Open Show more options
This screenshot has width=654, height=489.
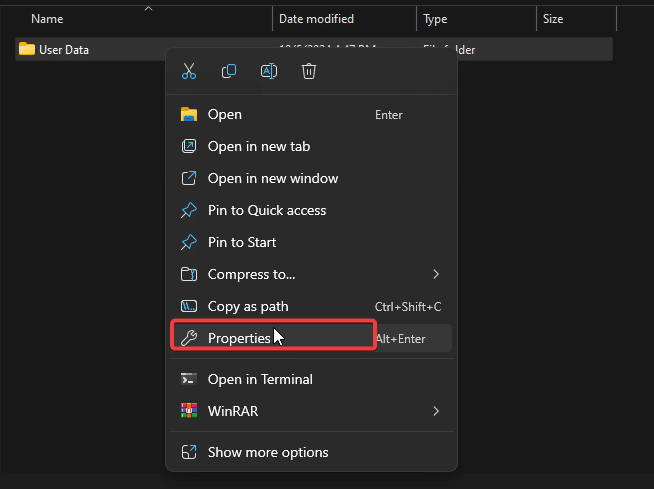click(x=268, y=452)
